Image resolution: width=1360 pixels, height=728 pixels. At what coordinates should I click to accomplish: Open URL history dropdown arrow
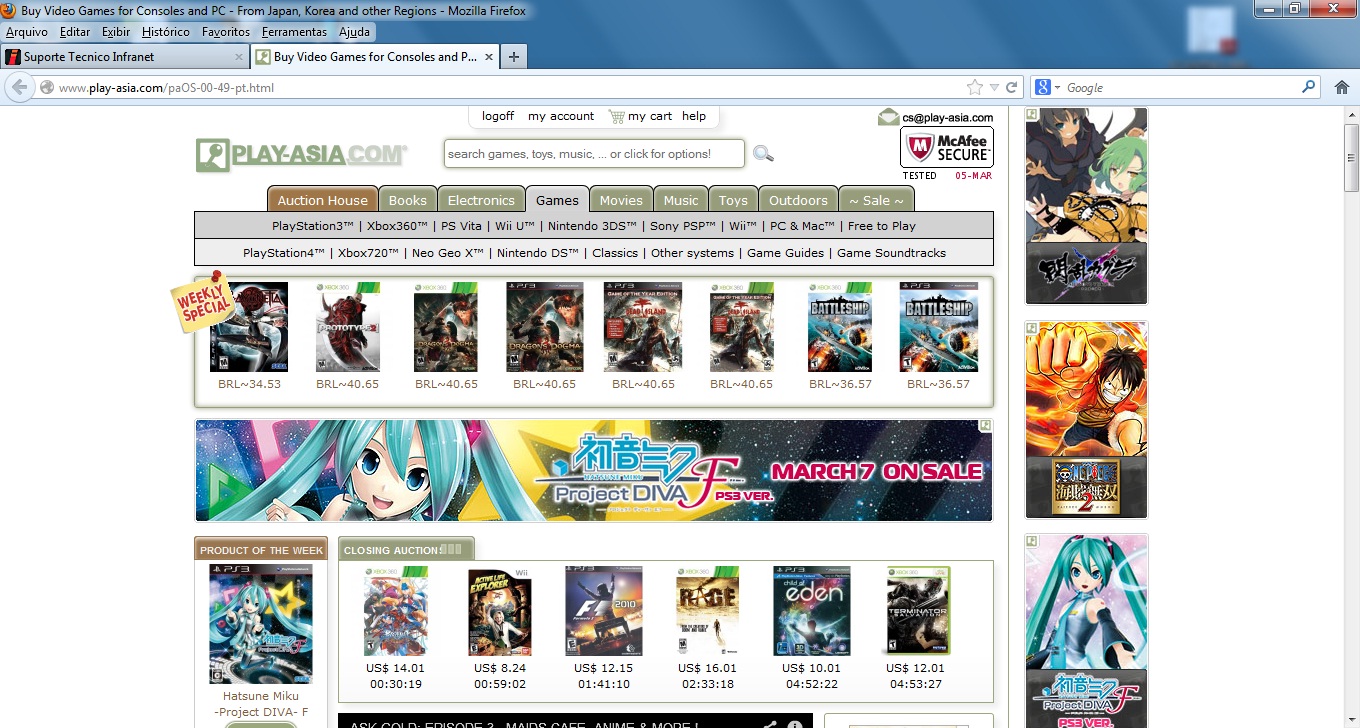994,88
